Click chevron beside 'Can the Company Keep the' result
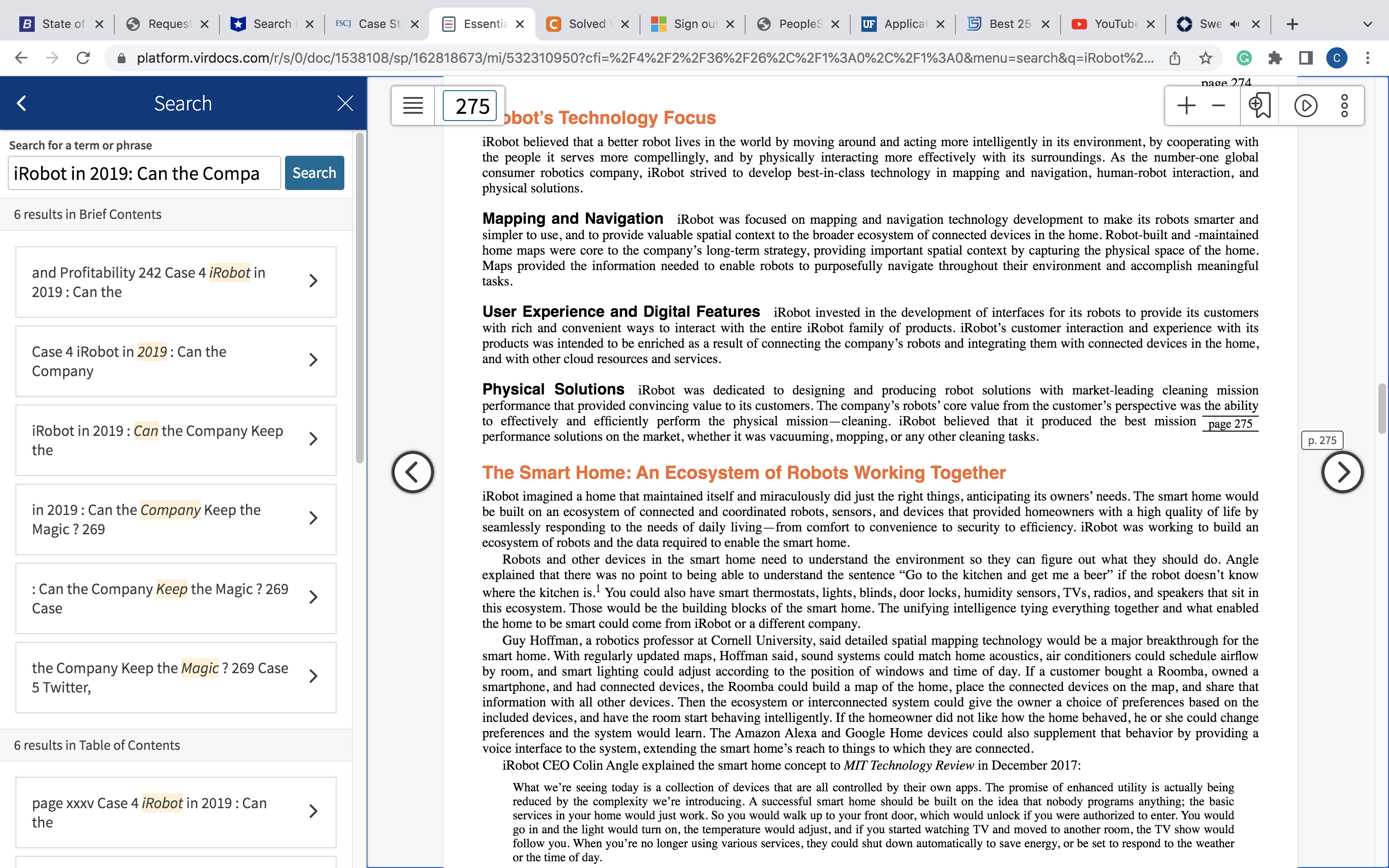Image resolution: width=1389 pixels, height=868 pixels. [313, 439]
